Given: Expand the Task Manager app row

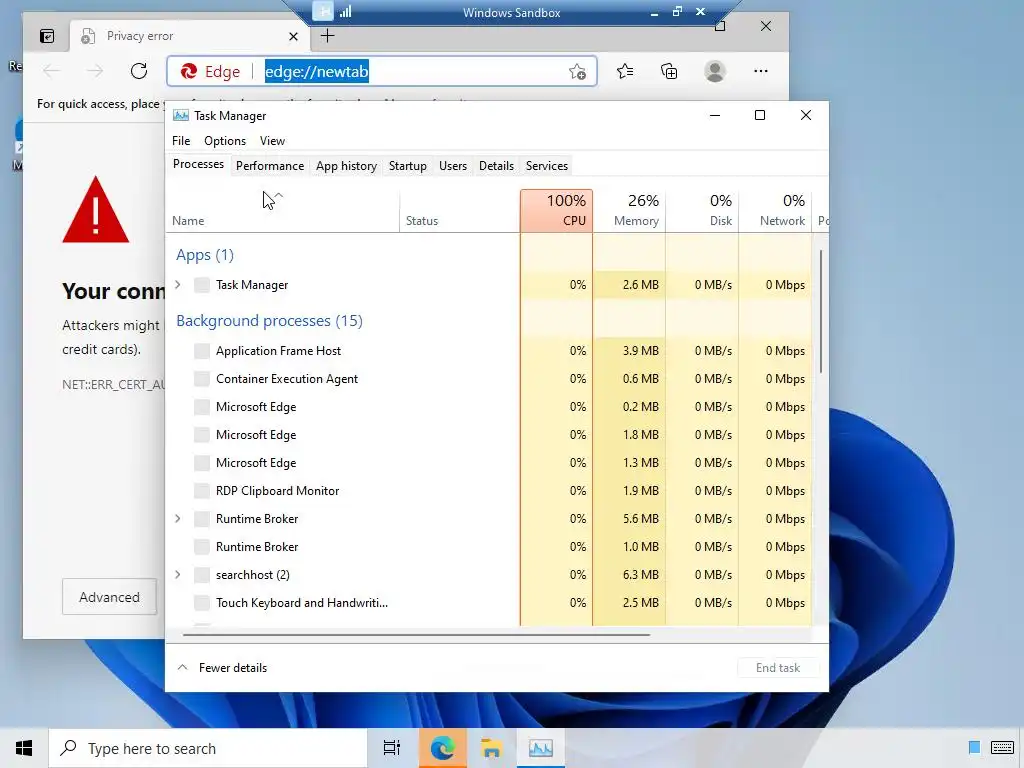Looking at the screenshot, I should tap(178, 285).
